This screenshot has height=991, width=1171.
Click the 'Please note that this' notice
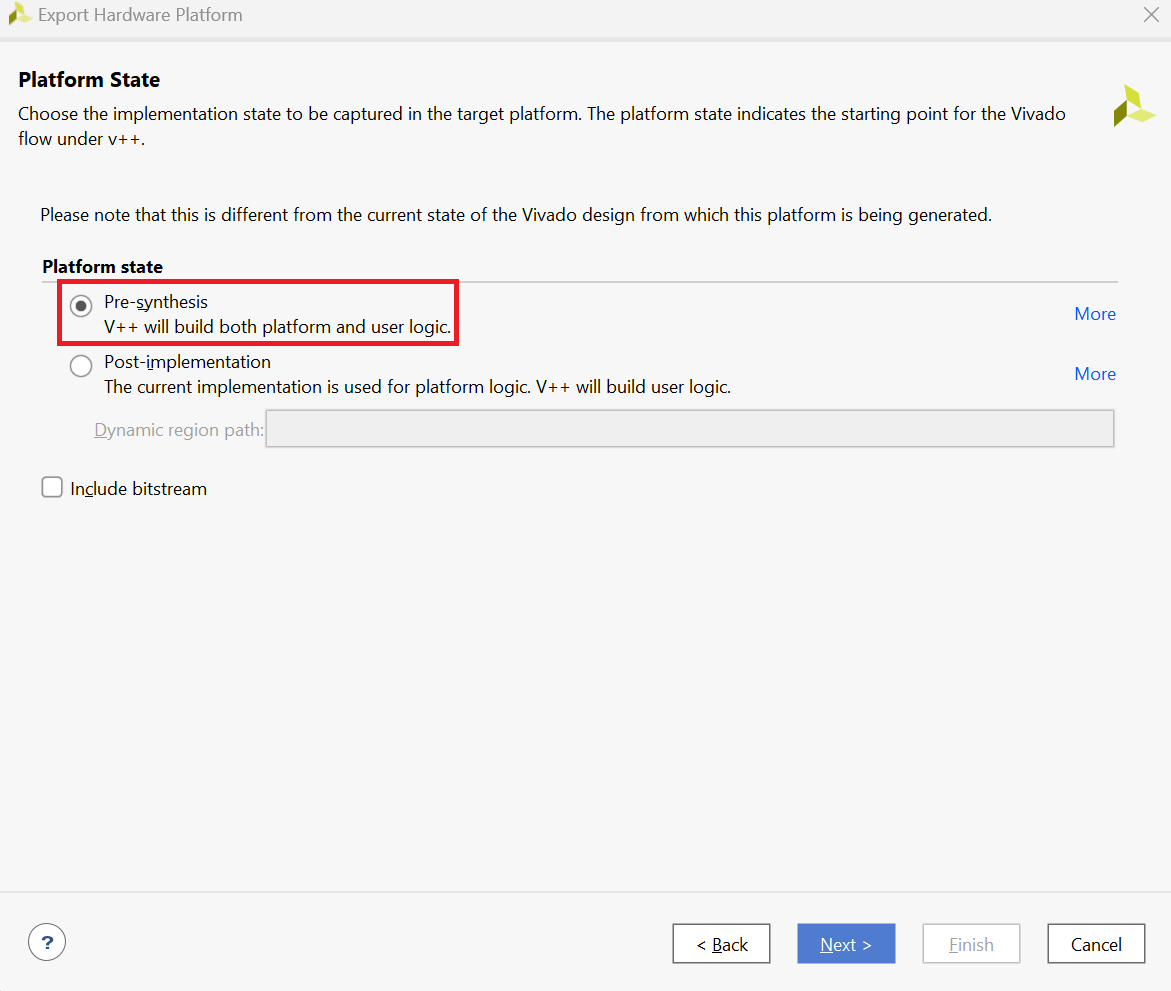pyautogui.click(x=516, y=215)
